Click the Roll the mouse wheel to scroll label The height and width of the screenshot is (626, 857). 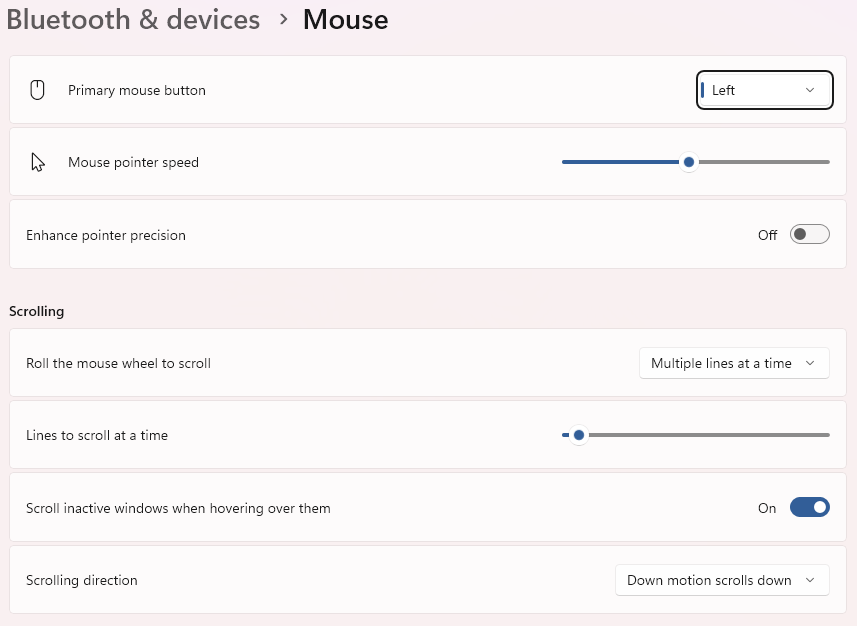(118, 363)
